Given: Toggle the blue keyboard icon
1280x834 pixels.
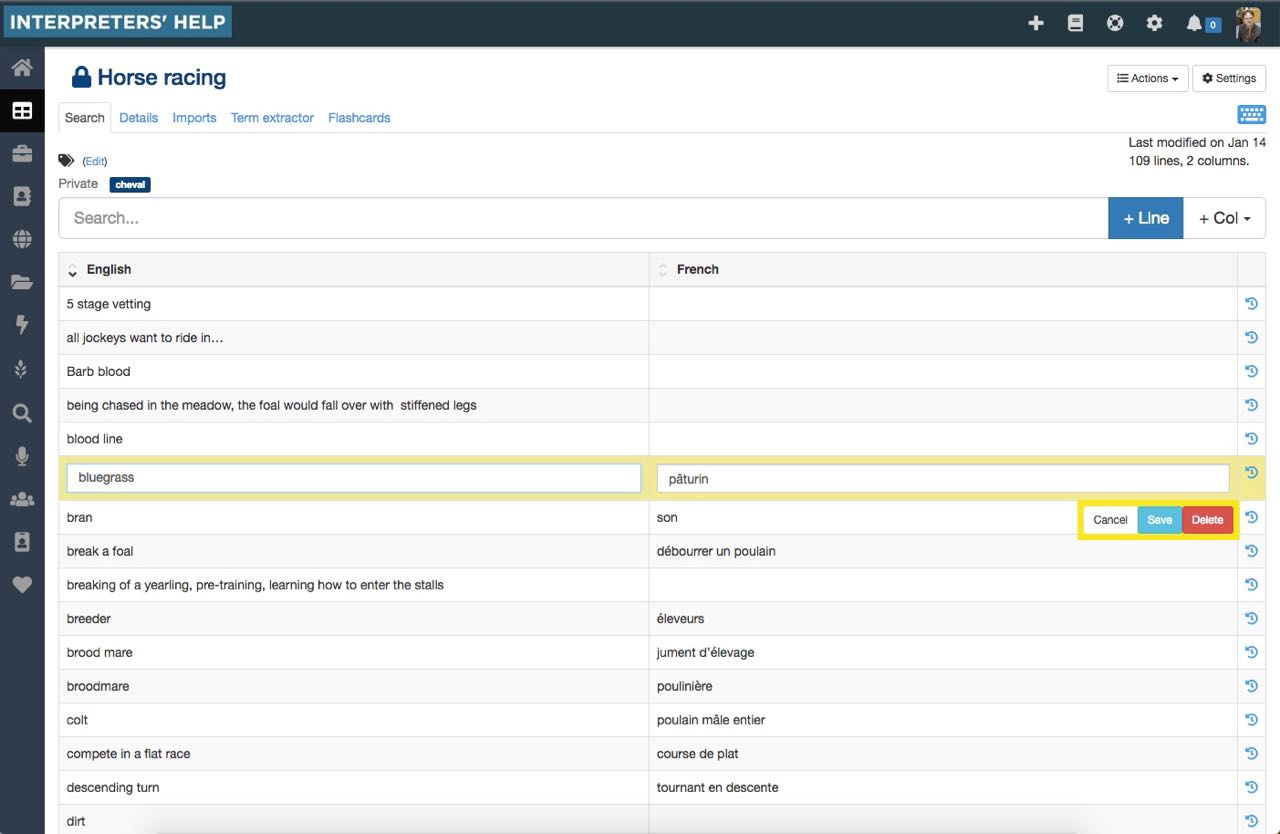Looking at the screenshot, I should tap(1251, 114).
